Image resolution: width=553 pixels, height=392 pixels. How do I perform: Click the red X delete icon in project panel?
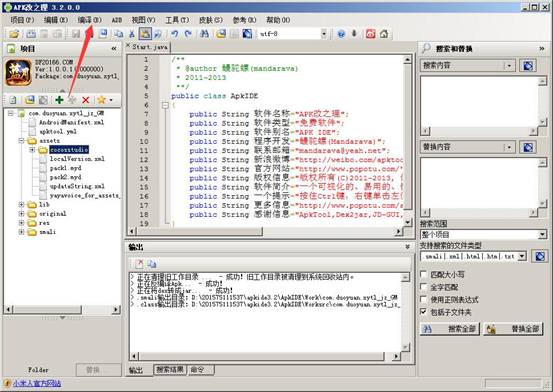[85, 100]
